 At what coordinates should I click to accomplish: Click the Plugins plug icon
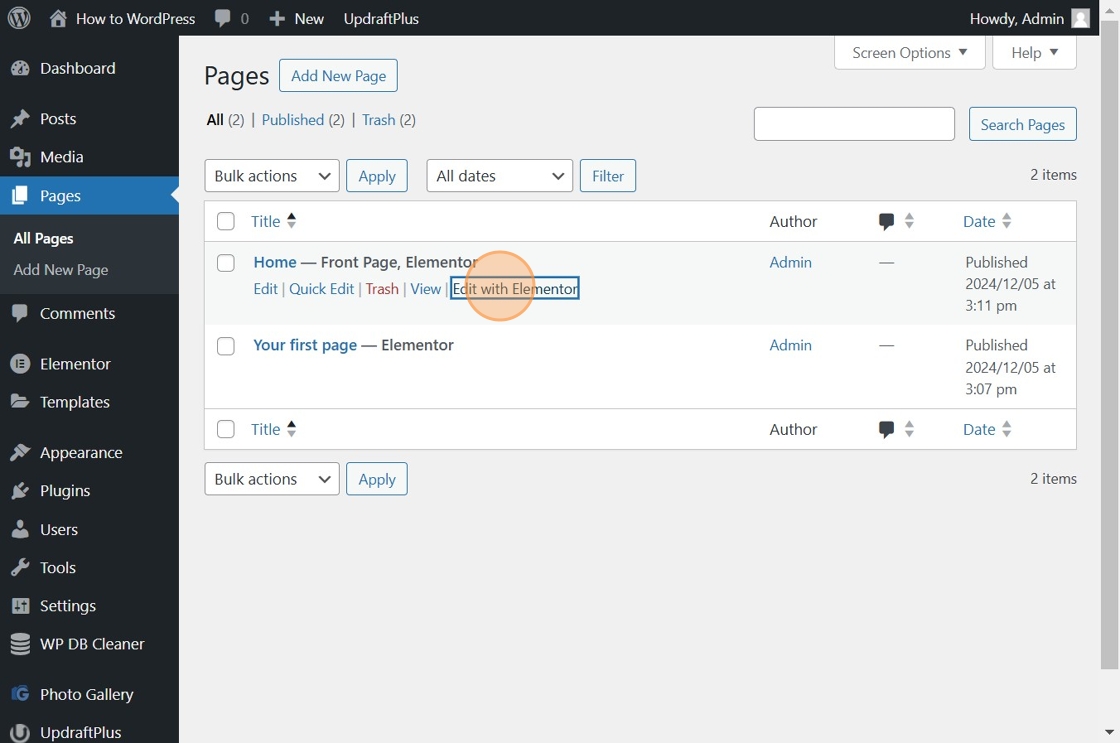20,491
